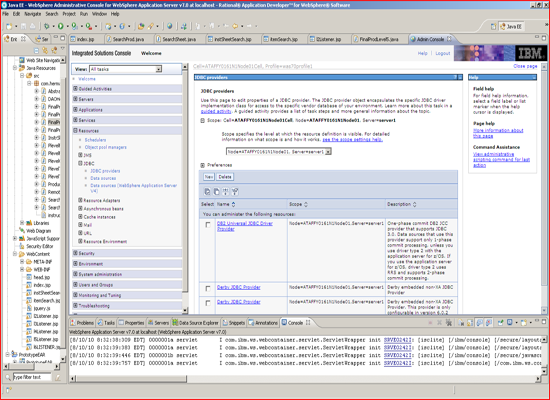Expand the Servers navigation section
This screenshot has height=400, width=550.
(x=75, y=99)
